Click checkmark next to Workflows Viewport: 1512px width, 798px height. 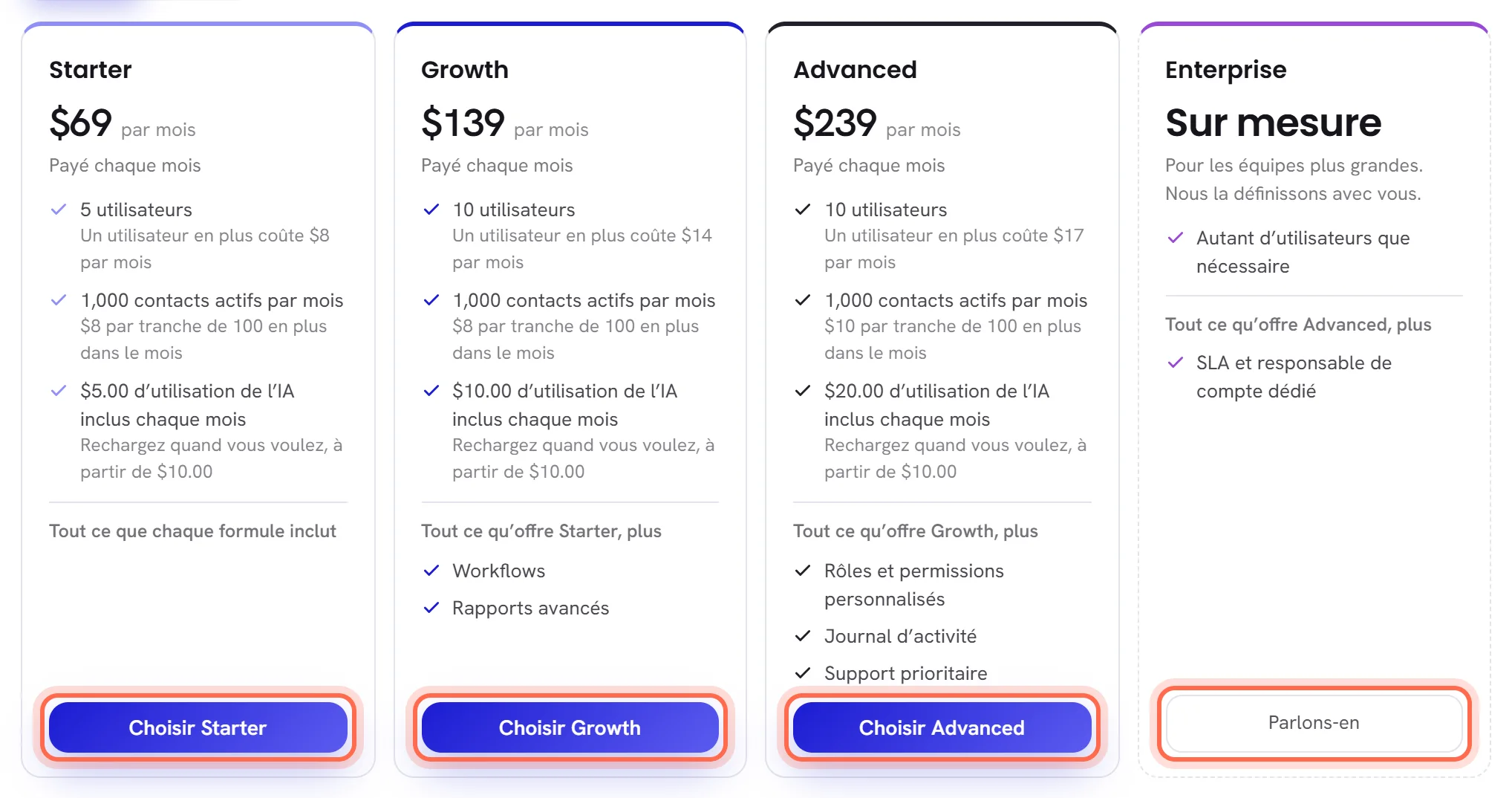pos(431,571)
